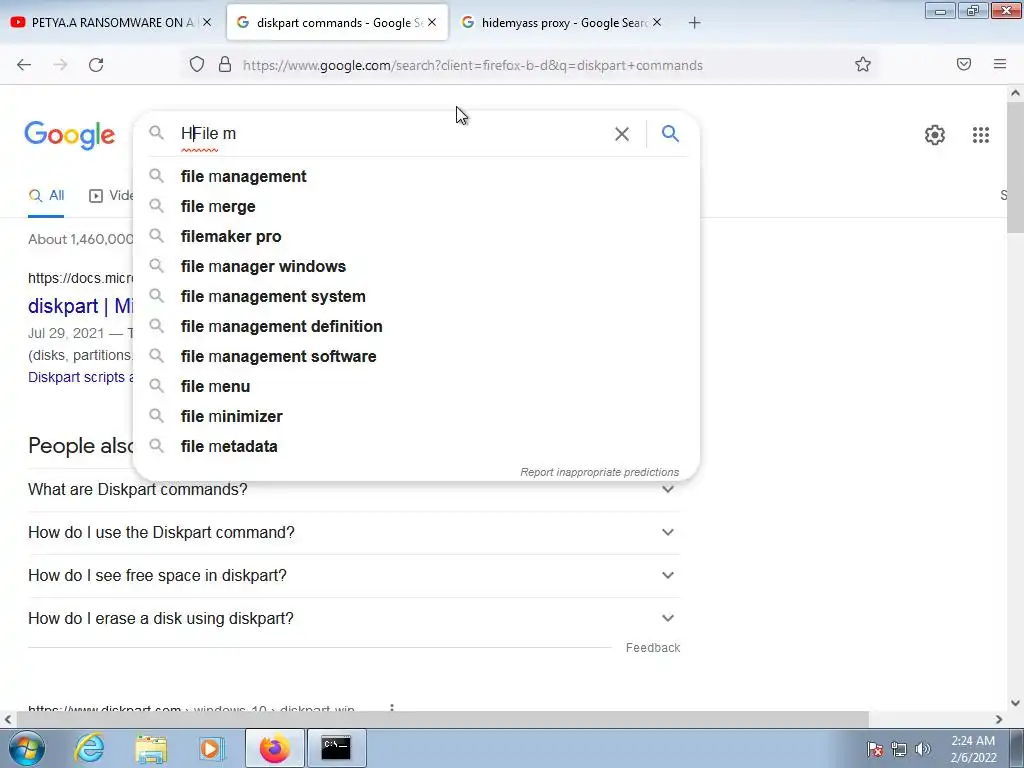This screenshot has height=768, width=1024.
Task: Expand 'What are Diskpart commands?' question
Action: pos(354,490)
